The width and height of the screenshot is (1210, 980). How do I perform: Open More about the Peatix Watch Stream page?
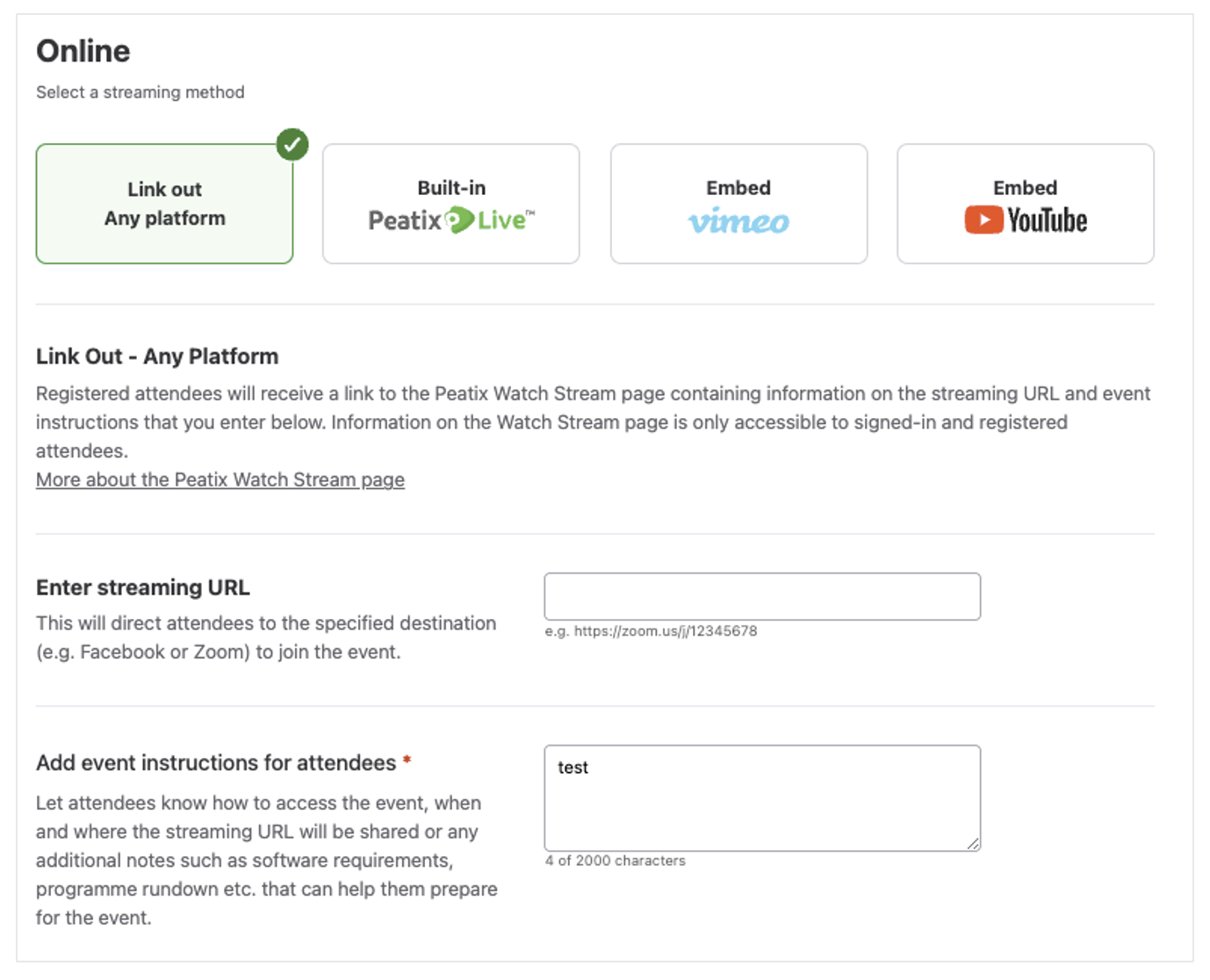tap(220, 479)
